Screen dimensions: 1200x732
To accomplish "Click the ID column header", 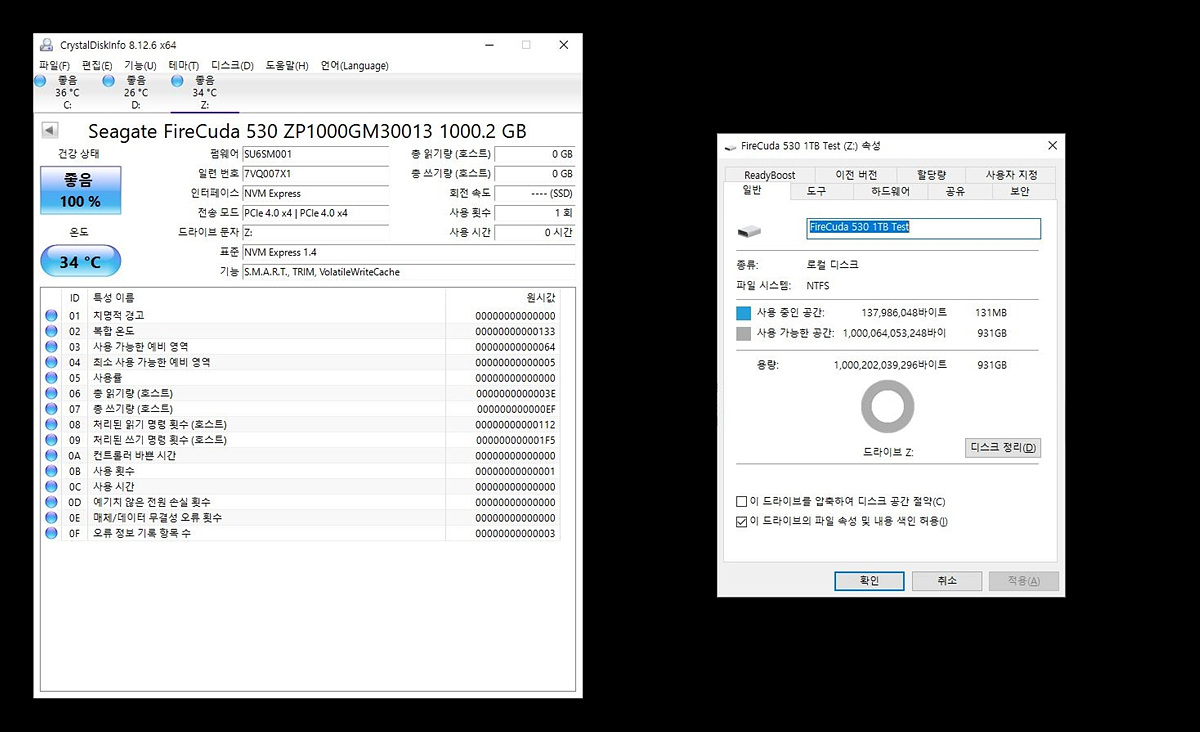I will click(x=75, y=298).
